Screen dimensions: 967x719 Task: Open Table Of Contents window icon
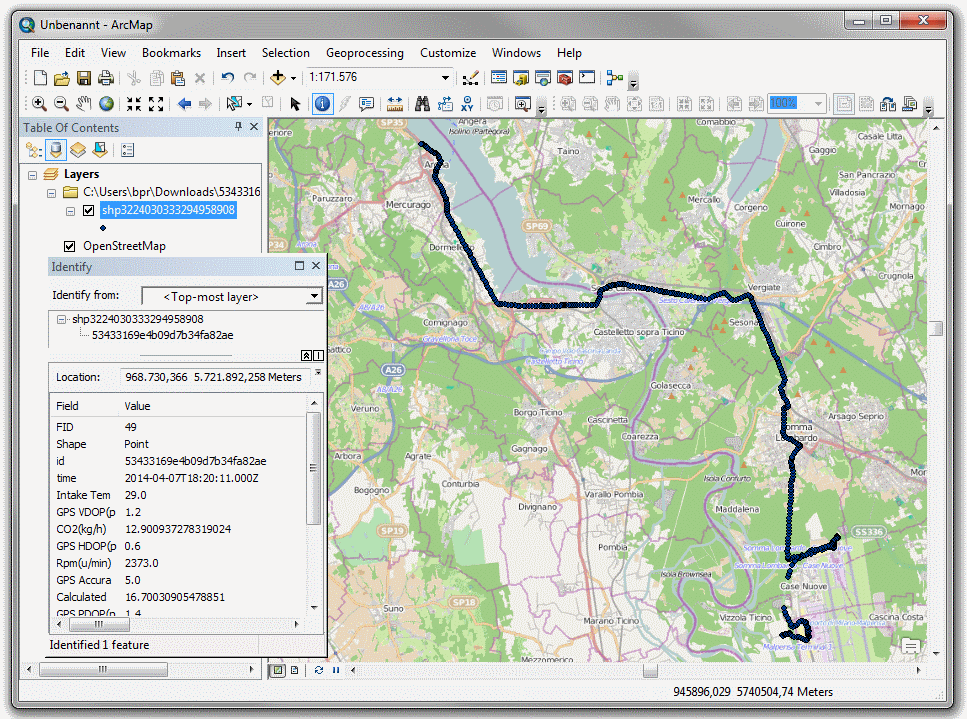tap(499, 78)
